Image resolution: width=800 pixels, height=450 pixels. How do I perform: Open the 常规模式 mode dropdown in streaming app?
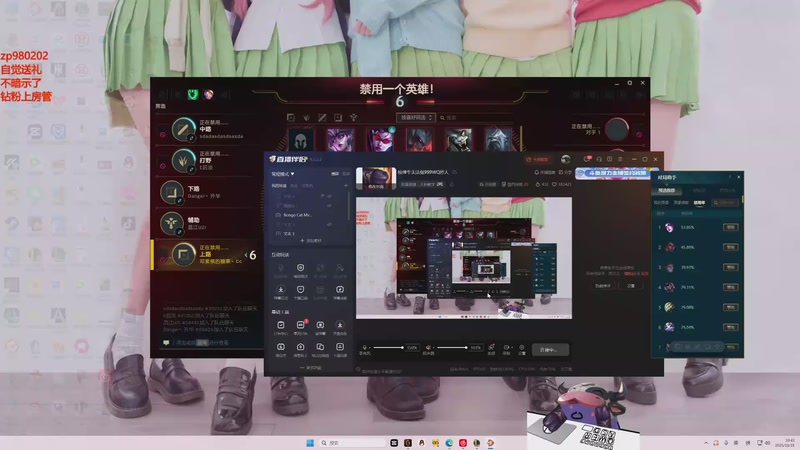tap(283, 174)
